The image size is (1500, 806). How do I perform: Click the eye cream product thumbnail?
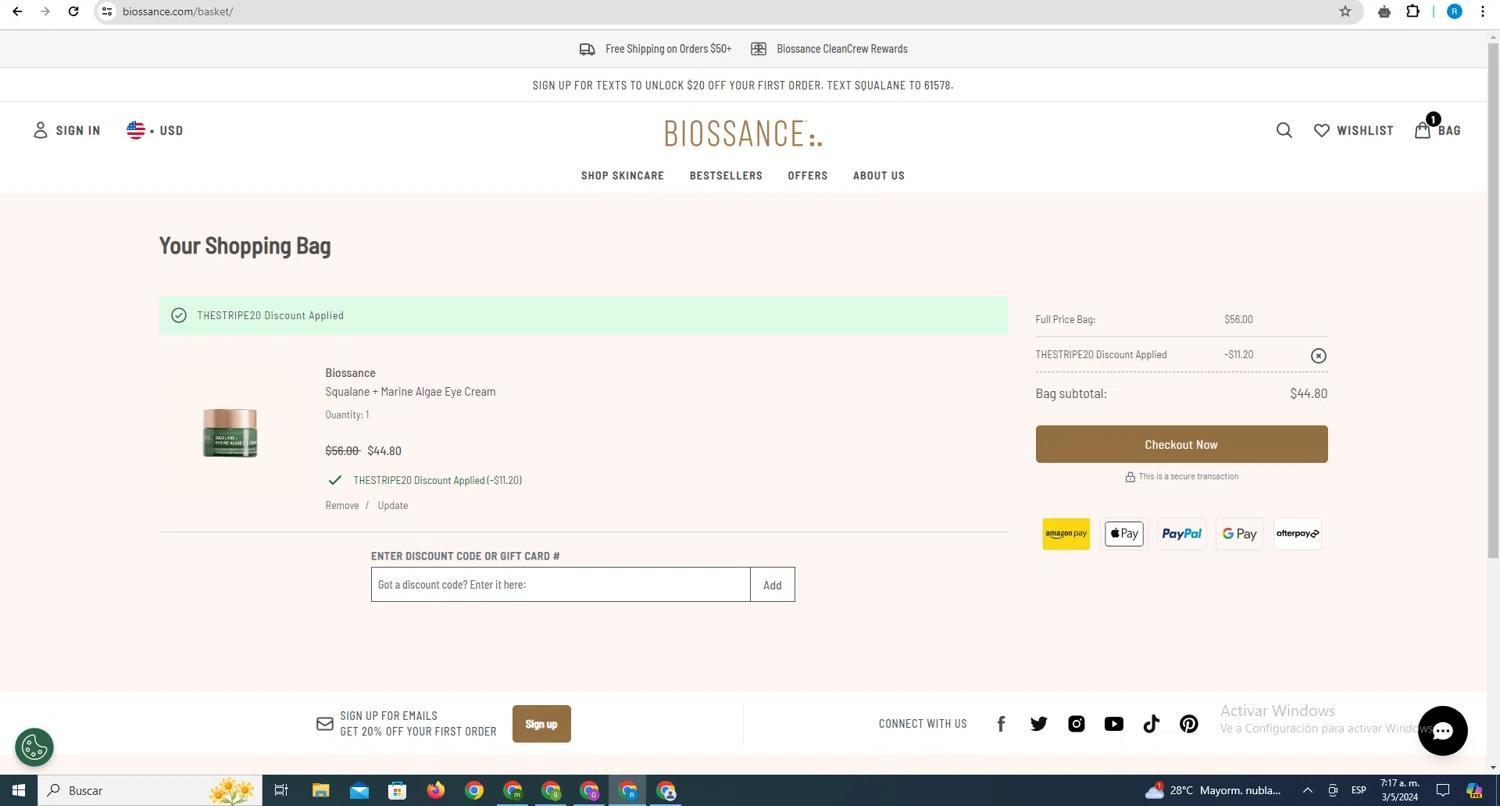[230, 432]
